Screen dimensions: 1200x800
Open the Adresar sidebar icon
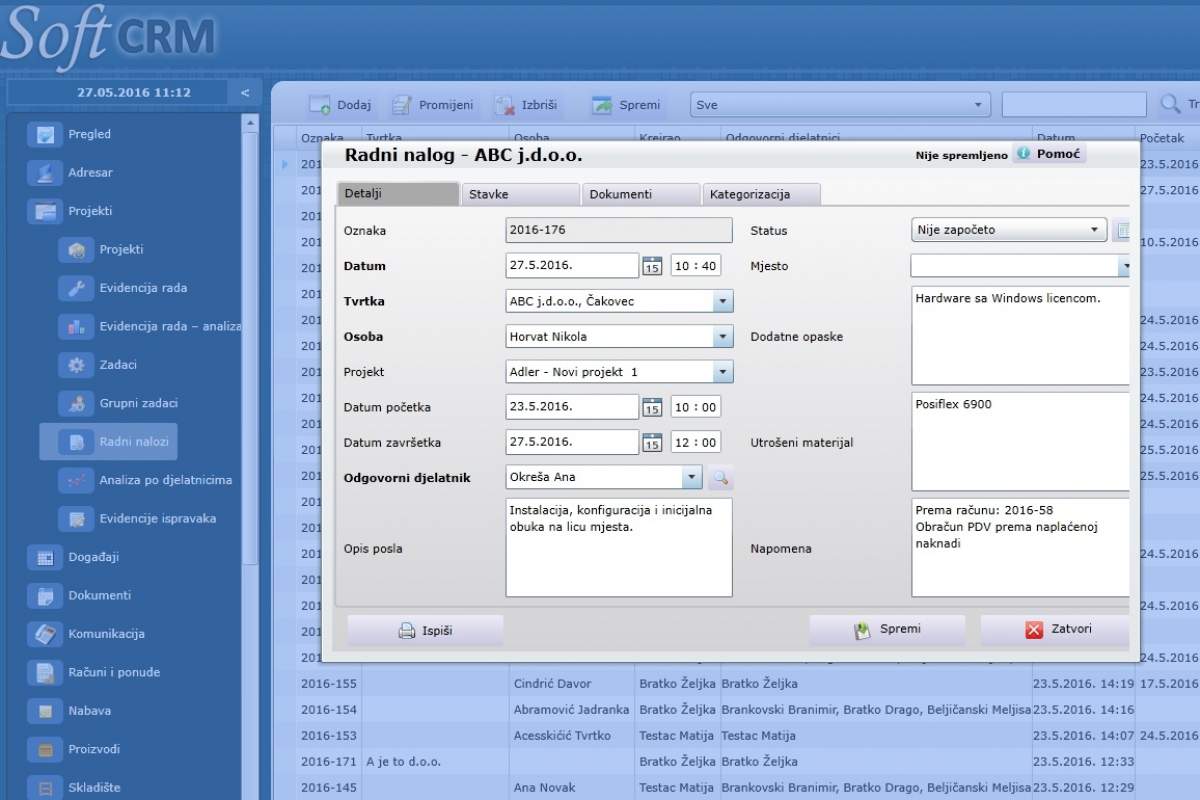point(45,172)
